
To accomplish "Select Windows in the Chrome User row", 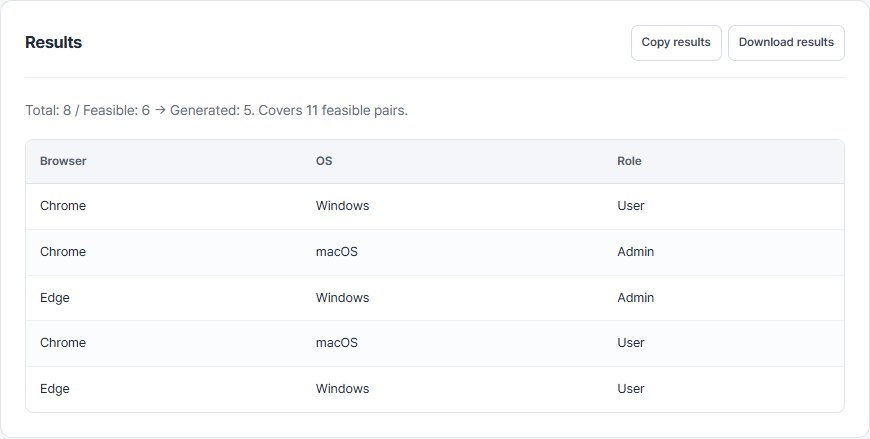I will coord(342,206).
